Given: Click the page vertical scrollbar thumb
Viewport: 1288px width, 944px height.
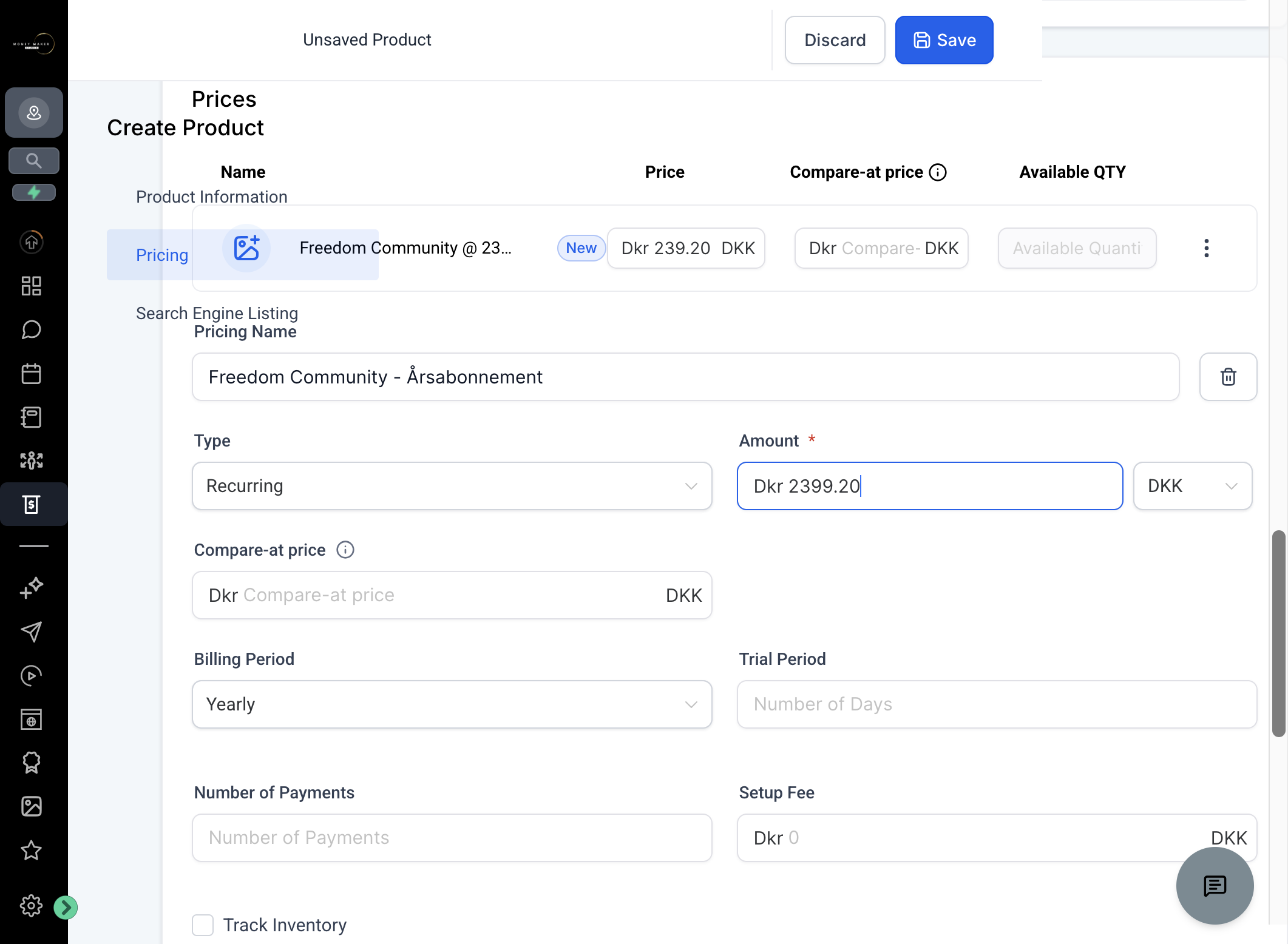Looking at the screenshot, I should pyautogui.click(x=1278, y=634).
